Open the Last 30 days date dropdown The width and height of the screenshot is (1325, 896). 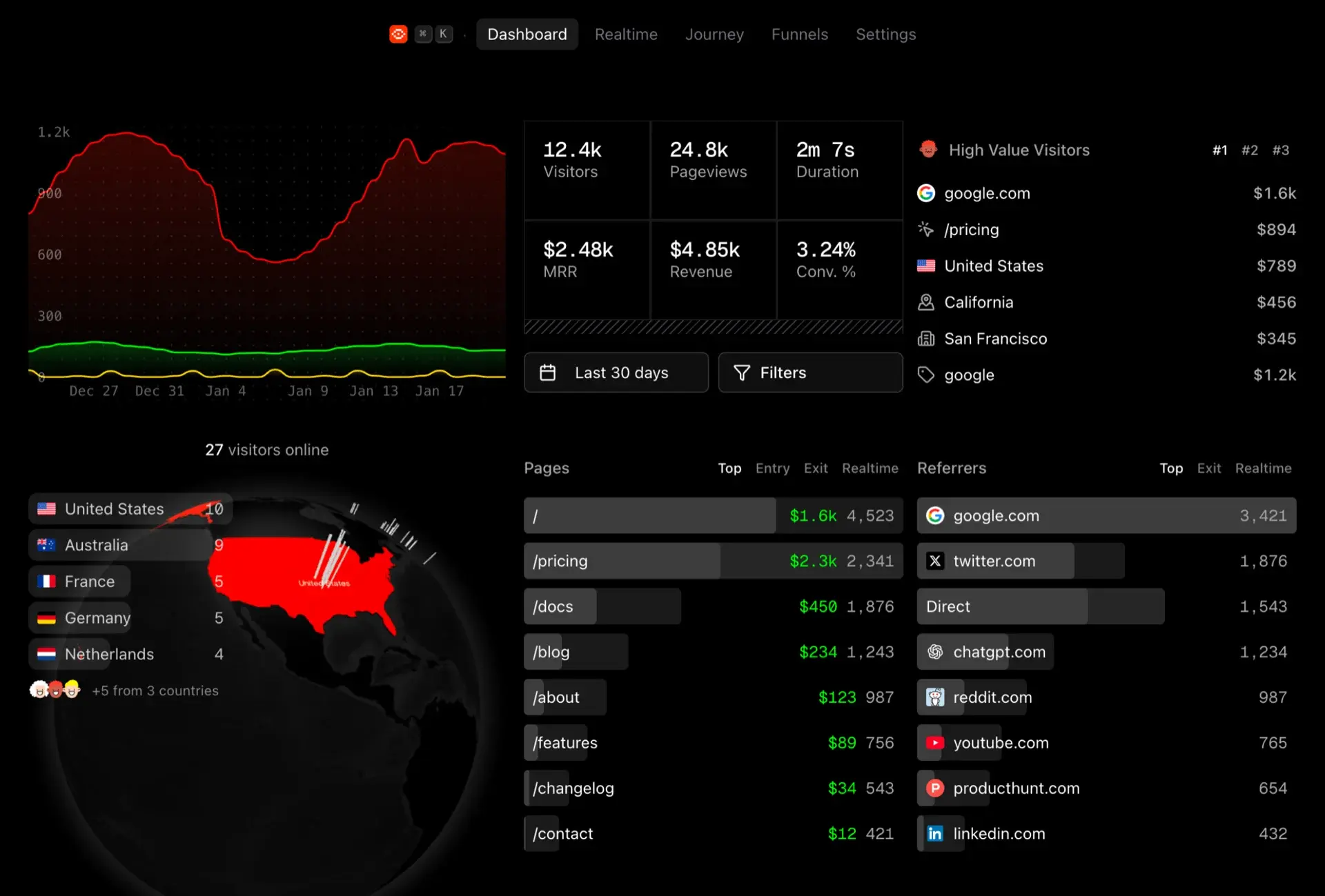[x=616, y=372]
